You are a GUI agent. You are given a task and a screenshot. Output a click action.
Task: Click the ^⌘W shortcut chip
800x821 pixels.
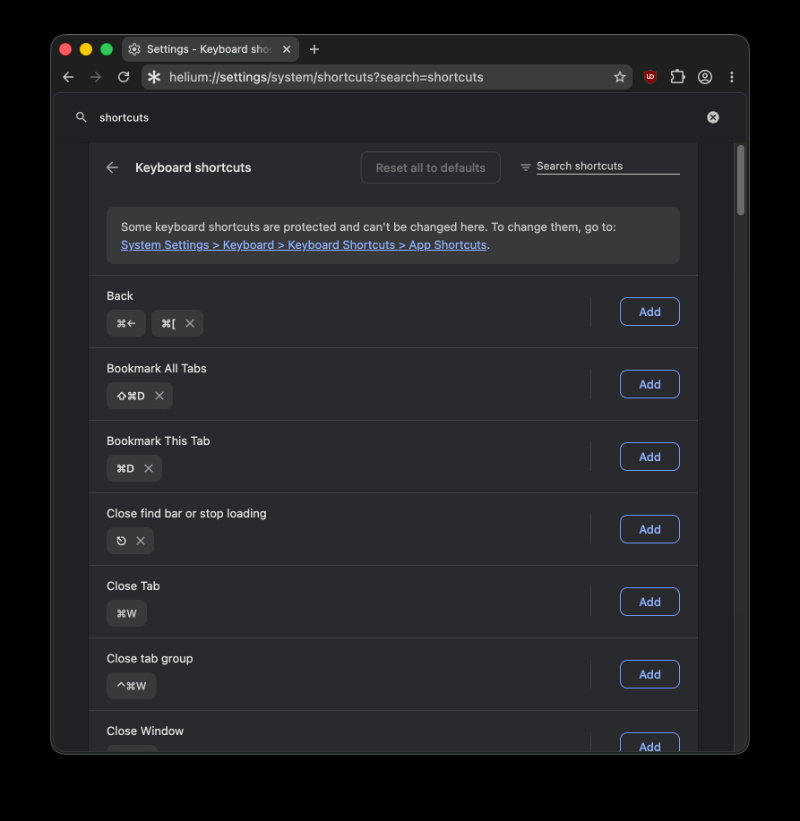131,686
